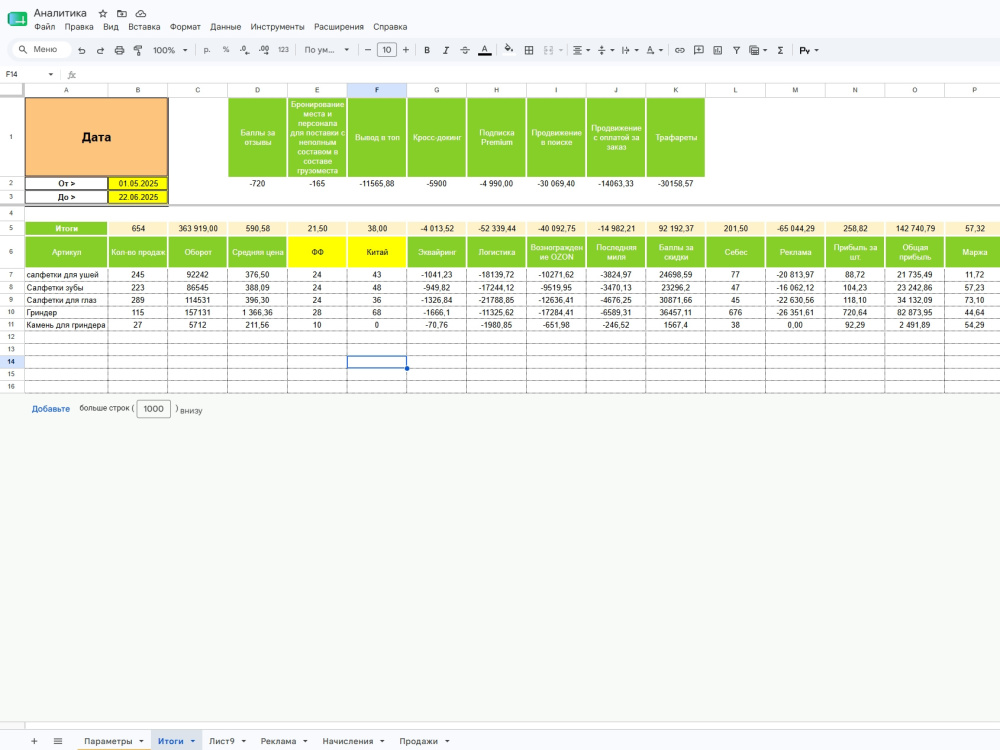The height and width of the screenshot is (750, 1000).
Task: Click the Merge cells icon
Action: point(548,50)
